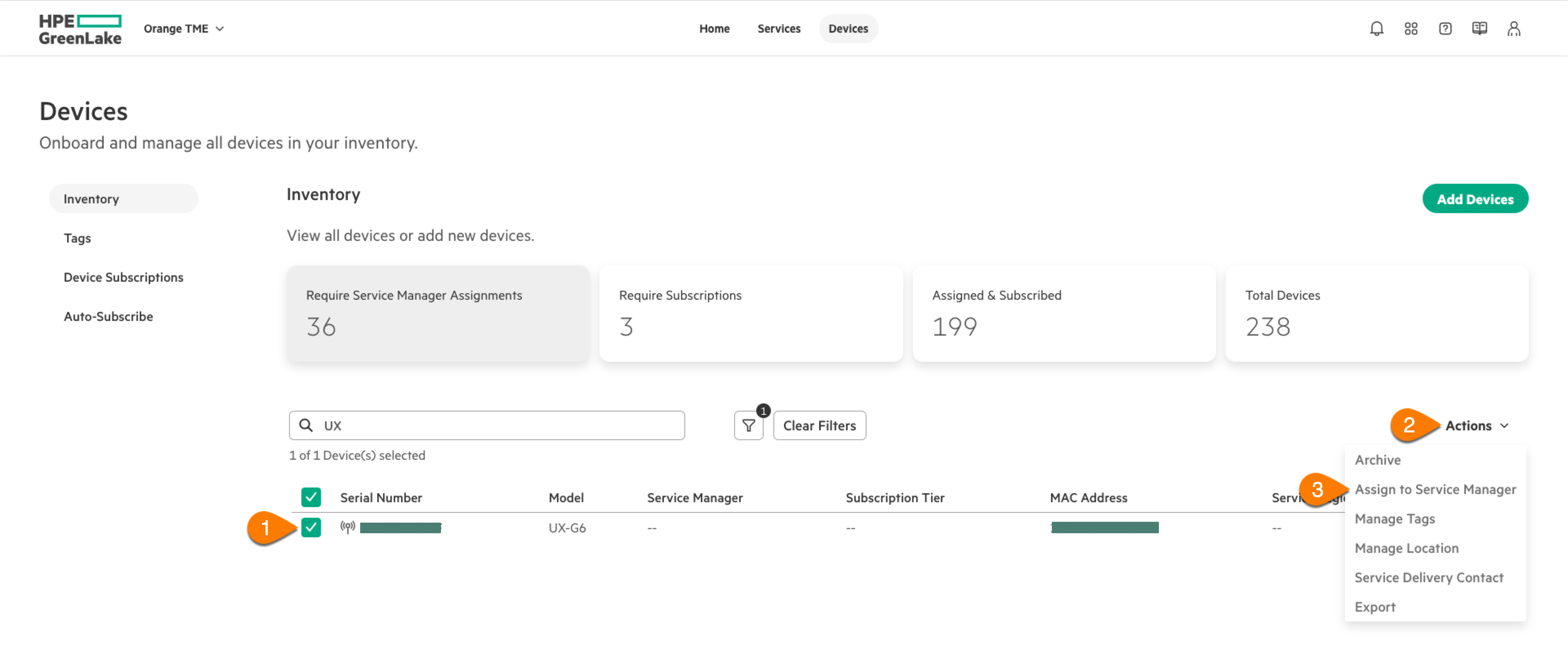Image resolution: width=1568 pixels, height=650 pixels.
Task: Select Require Service Manager Assignments card
Action: coord(438,314)
